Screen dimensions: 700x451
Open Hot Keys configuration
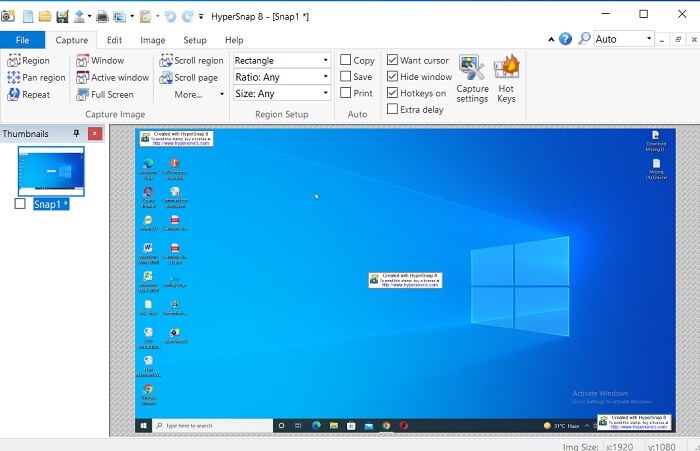coord(506,79)
